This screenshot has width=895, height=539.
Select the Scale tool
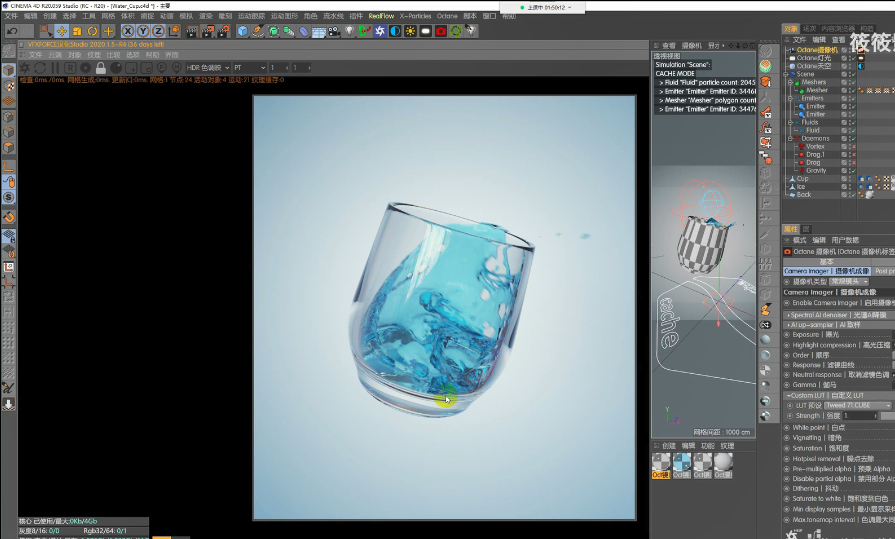[x=77, y=31]
